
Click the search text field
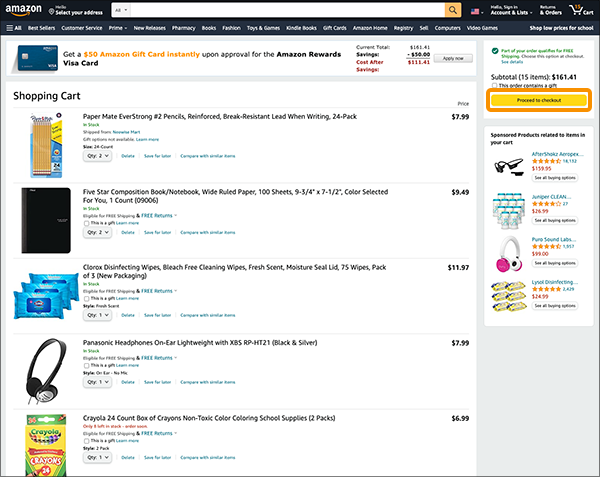(x=287, y=10)
